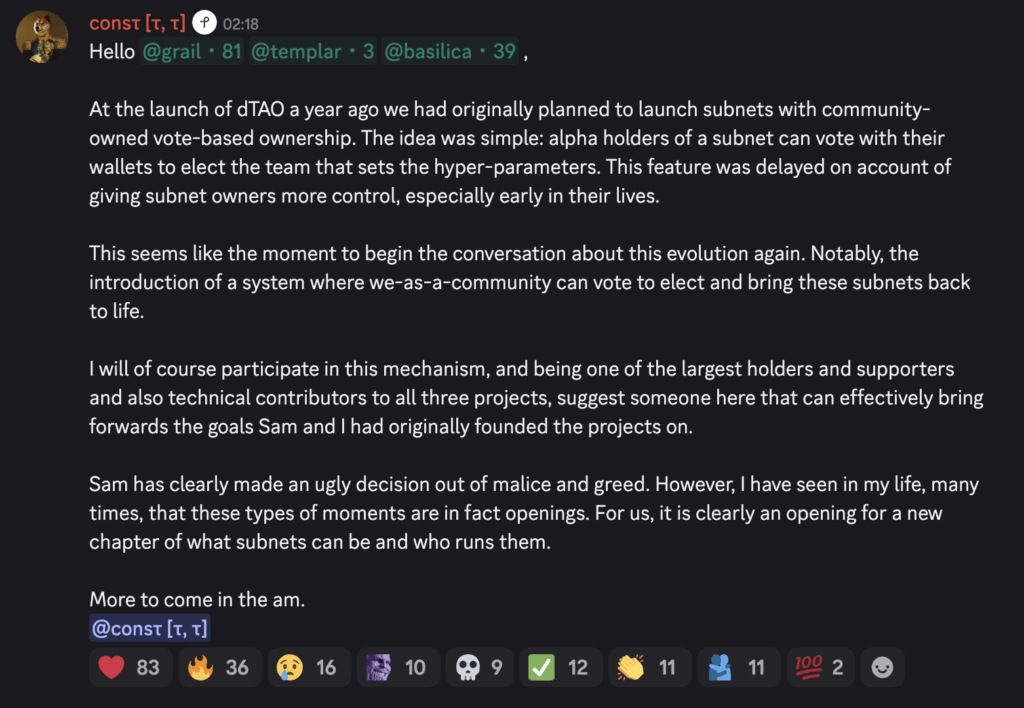Click the tag badge beside the username
This screenshot has height=708, width=1024.
tap(204, 23)
